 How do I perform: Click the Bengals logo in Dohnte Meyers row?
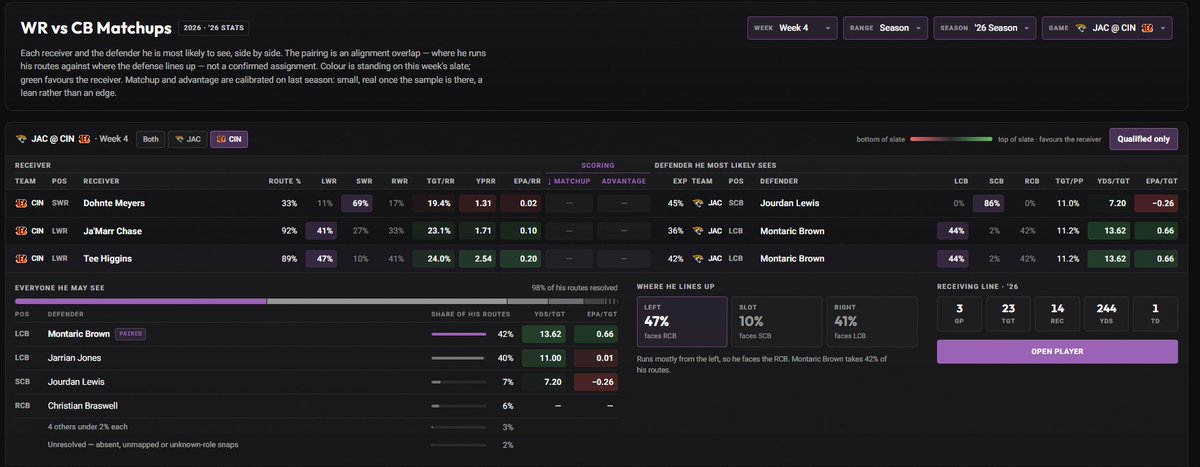(21, 203)
